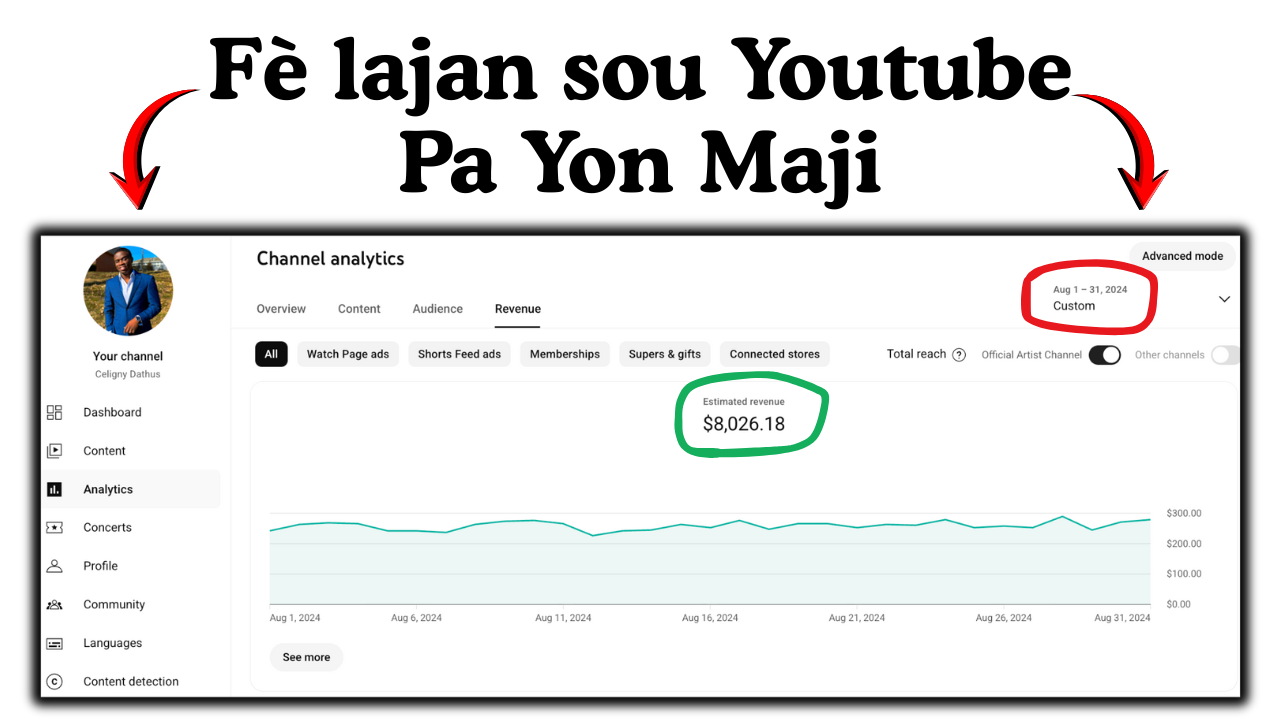The width and height of the screenshot is (1280, 720).
Task: Select the Analytics bar-chart sidebar icon
Action: [55, 489]
